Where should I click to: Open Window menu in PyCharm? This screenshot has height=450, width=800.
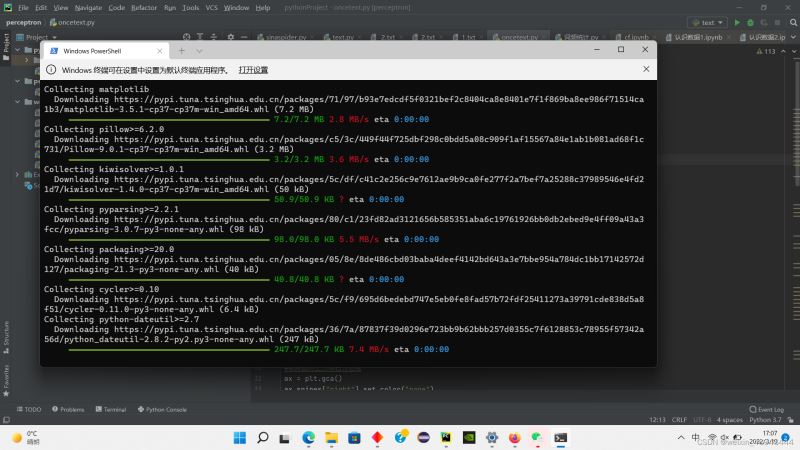(236, 8)
